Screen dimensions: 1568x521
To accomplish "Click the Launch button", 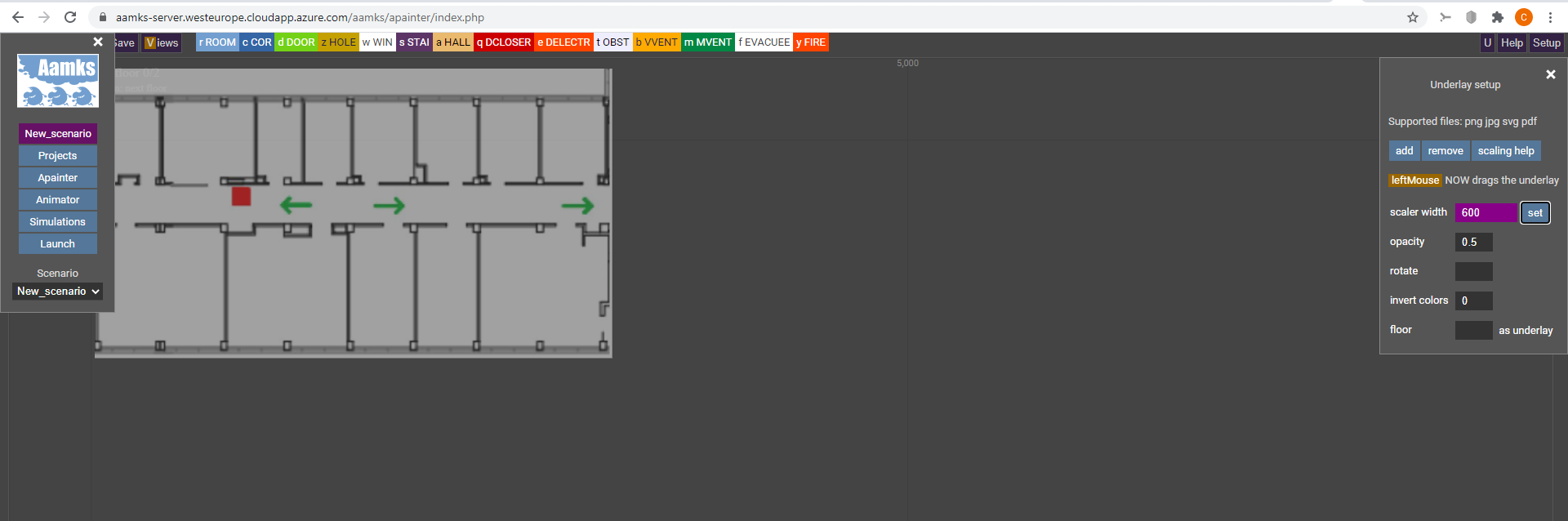I will pyautogui.click(x=57, y=243).
